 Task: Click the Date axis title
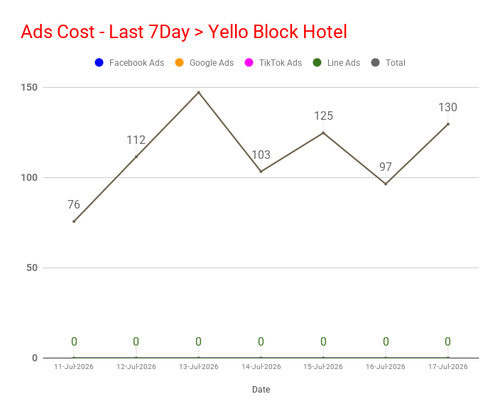coord(261,389)
